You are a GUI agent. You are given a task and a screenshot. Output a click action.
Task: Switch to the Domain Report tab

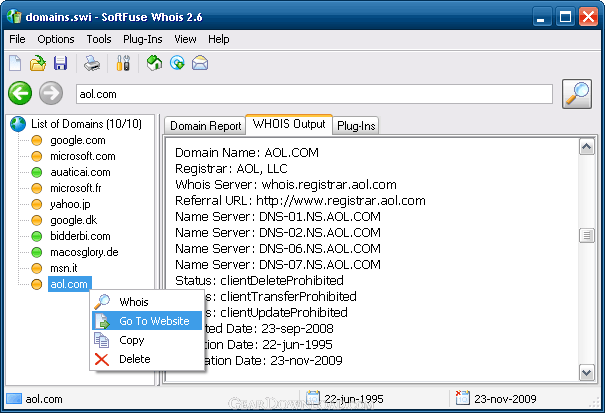pyautogui.click(x=205, y=126)
